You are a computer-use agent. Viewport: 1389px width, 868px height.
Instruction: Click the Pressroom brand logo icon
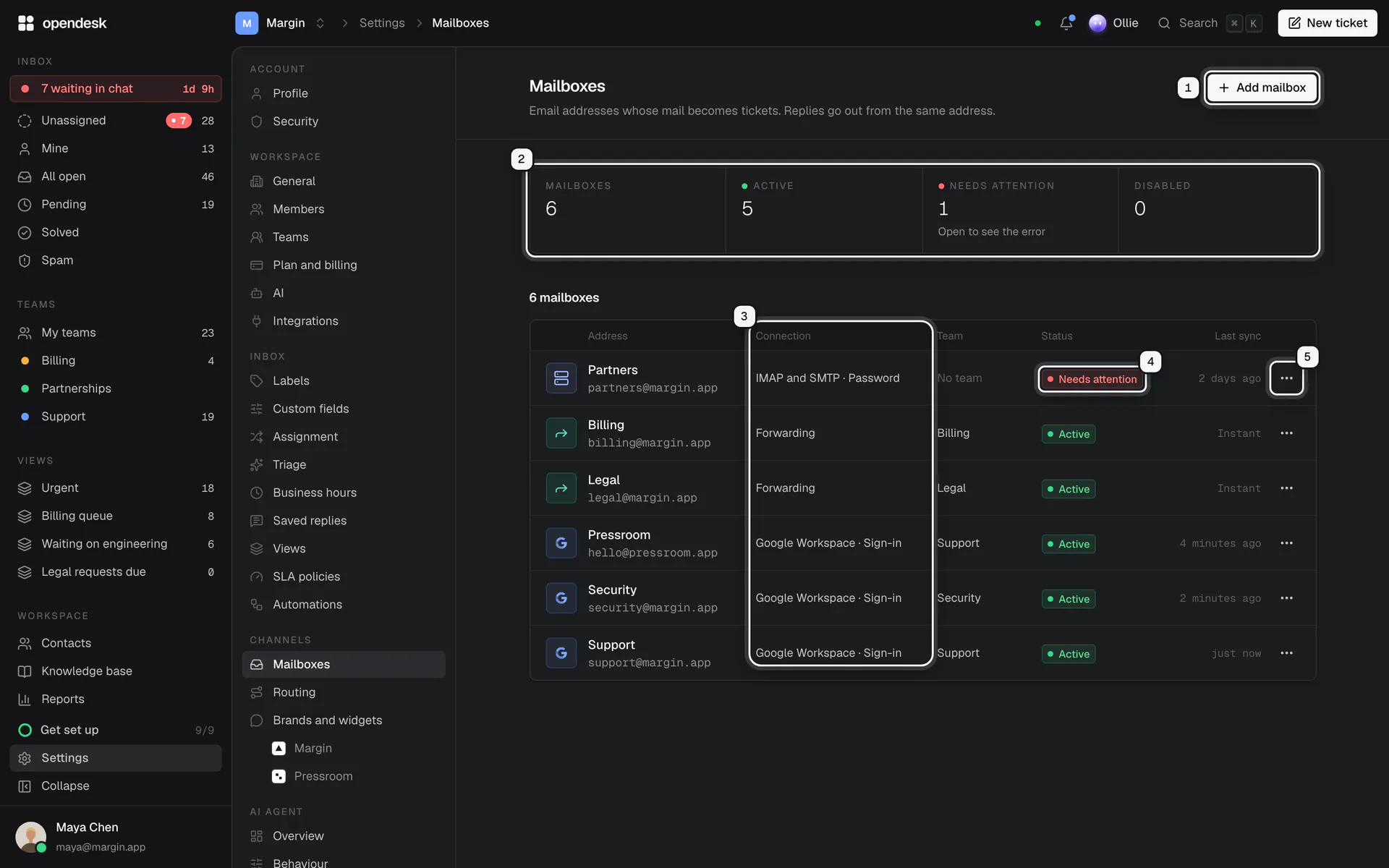[x=279, y=776]
